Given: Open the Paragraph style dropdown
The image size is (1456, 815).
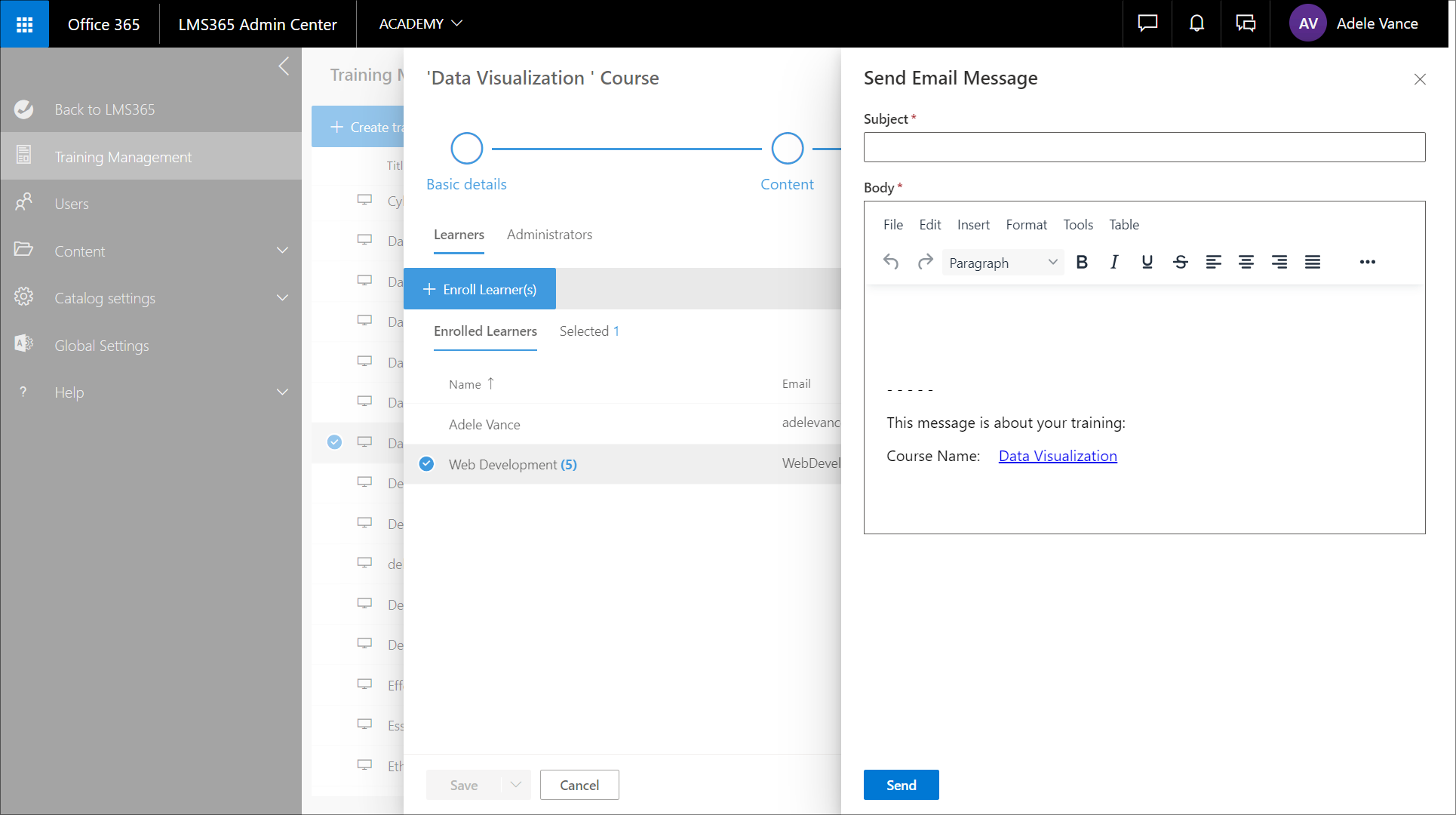Looking at the screenshot, I should pyautogui.click(x=1003, y=263).
